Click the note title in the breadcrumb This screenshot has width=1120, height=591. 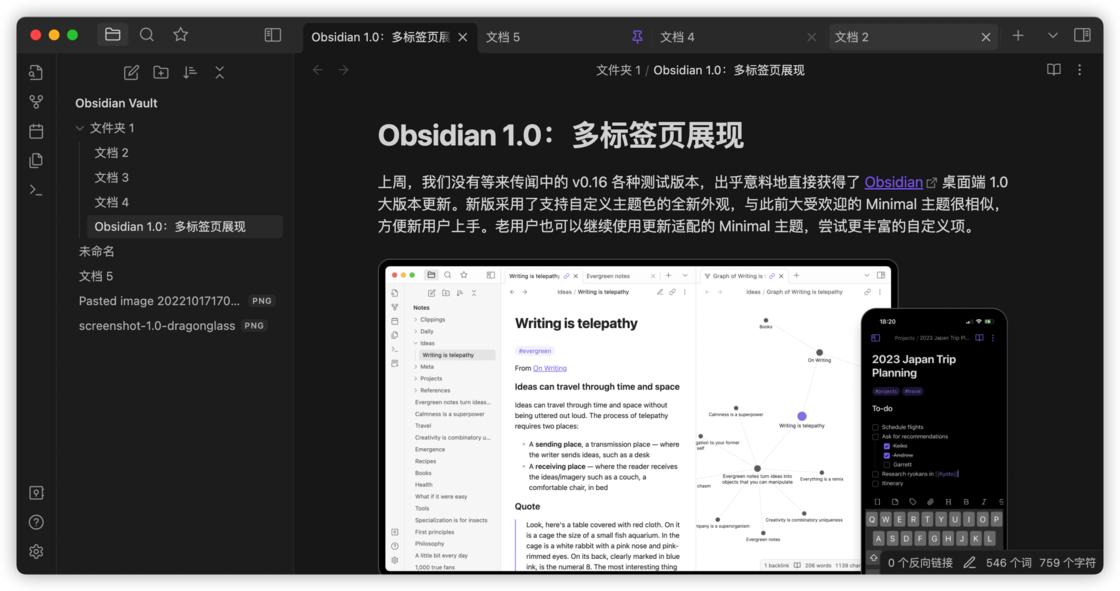click(x=729, y=70)
